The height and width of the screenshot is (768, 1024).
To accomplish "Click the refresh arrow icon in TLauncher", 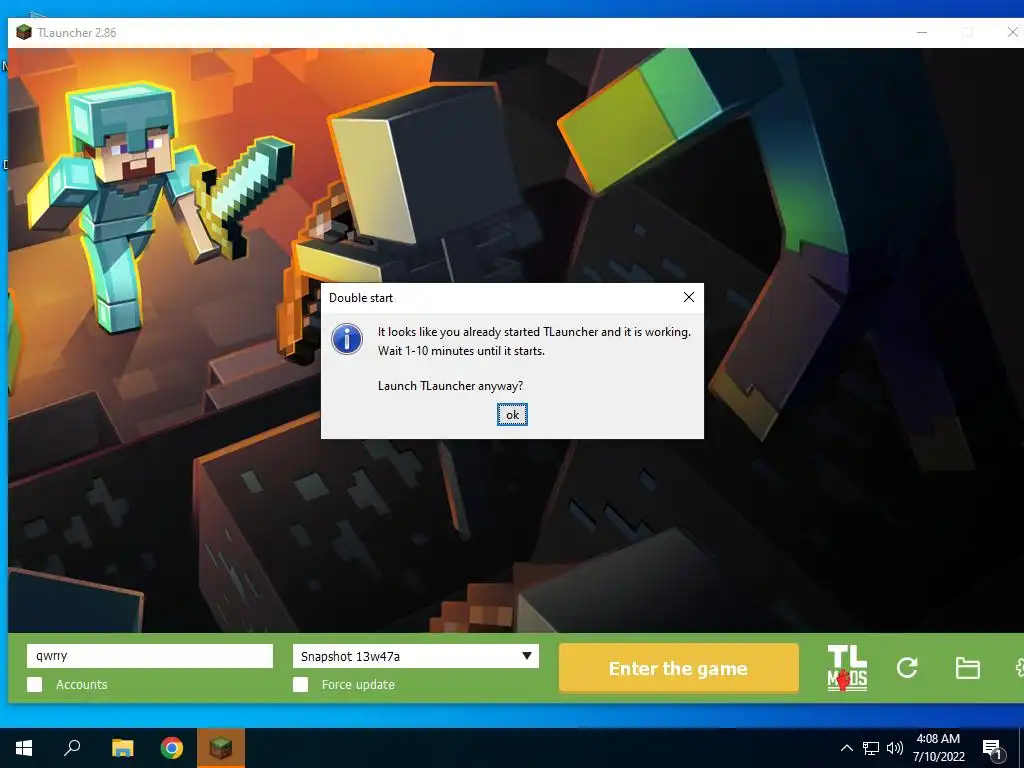I will point(907,667).
